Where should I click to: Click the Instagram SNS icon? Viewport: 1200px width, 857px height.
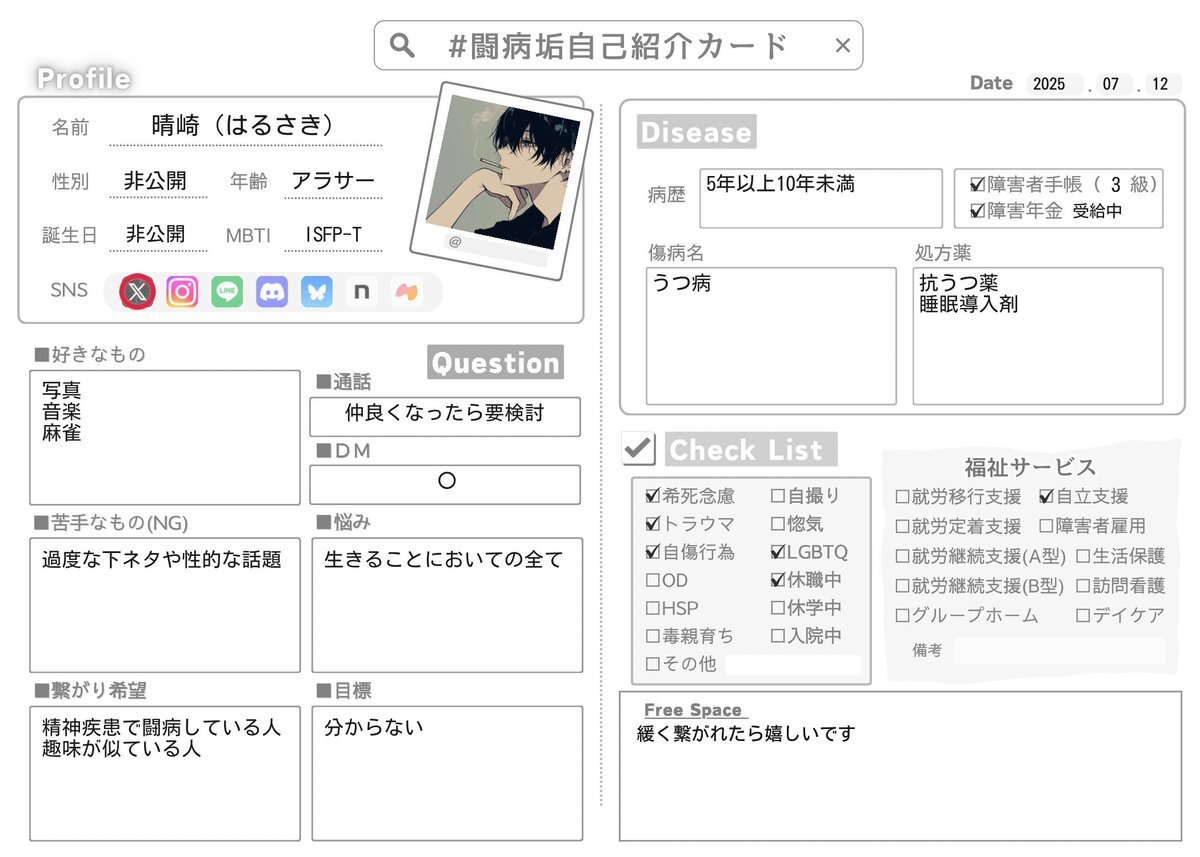click(182, 291)
